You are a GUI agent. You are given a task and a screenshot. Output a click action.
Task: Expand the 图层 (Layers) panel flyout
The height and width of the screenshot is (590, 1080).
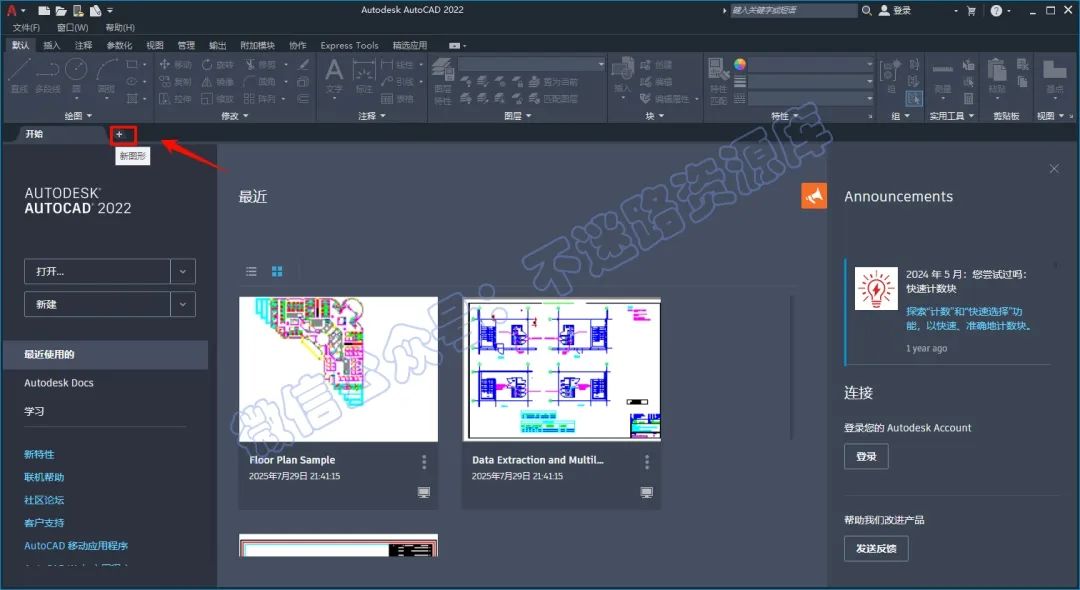[x=517, y=116]
